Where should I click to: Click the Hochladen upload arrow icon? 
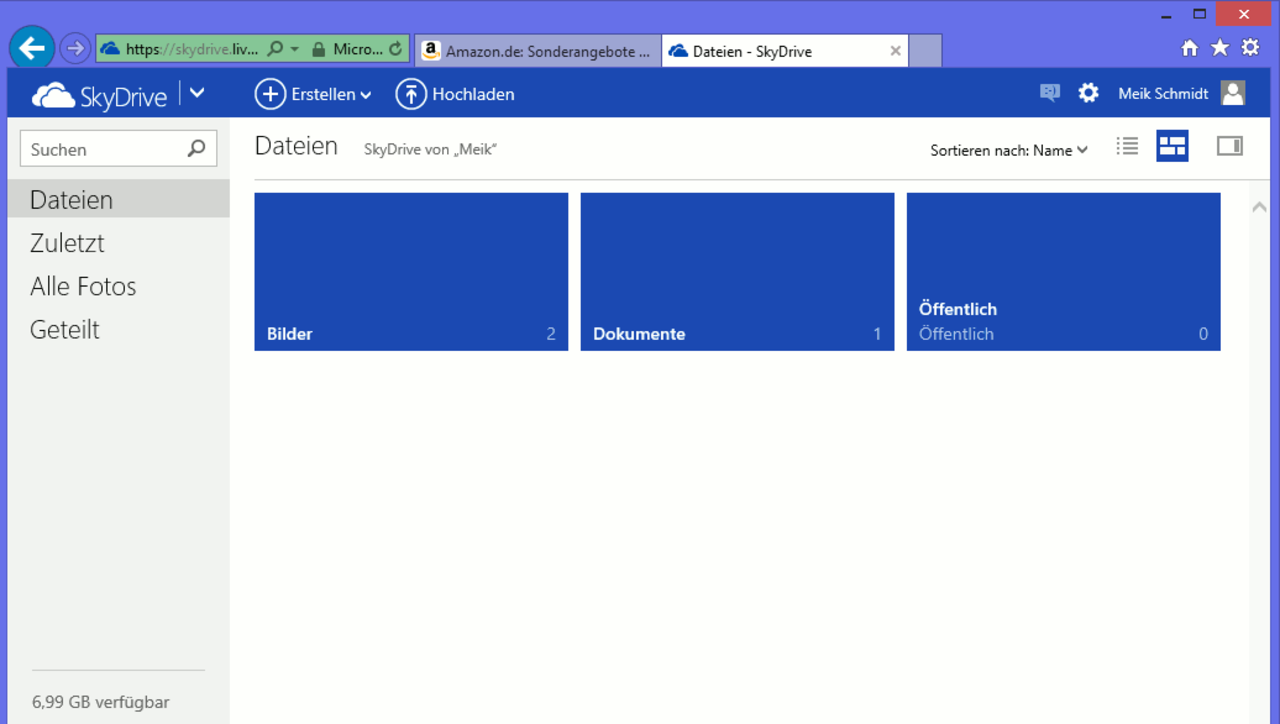click(x=411, y=94)
